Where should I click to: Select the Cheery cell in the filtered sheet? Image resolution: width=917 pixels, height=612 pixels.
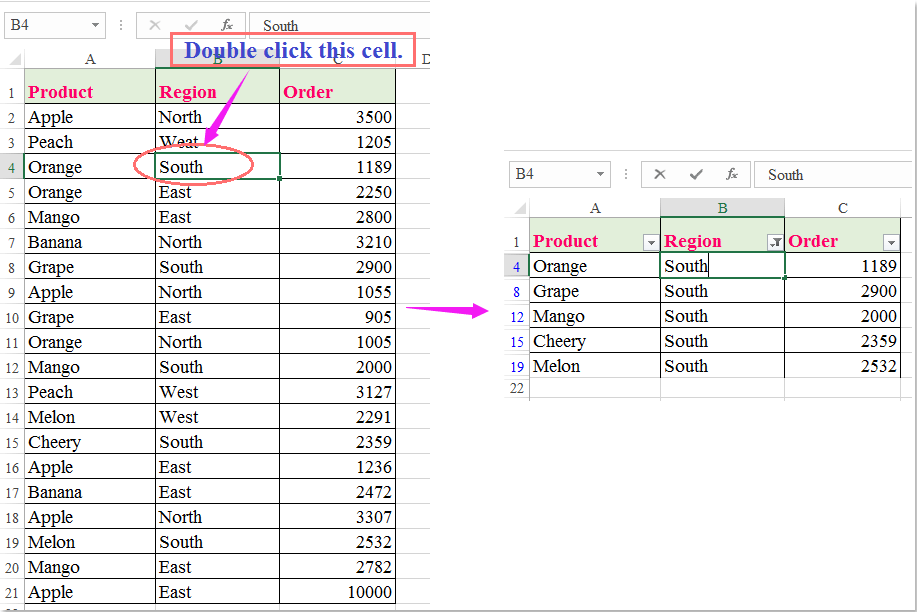click(x=594, y=341)
